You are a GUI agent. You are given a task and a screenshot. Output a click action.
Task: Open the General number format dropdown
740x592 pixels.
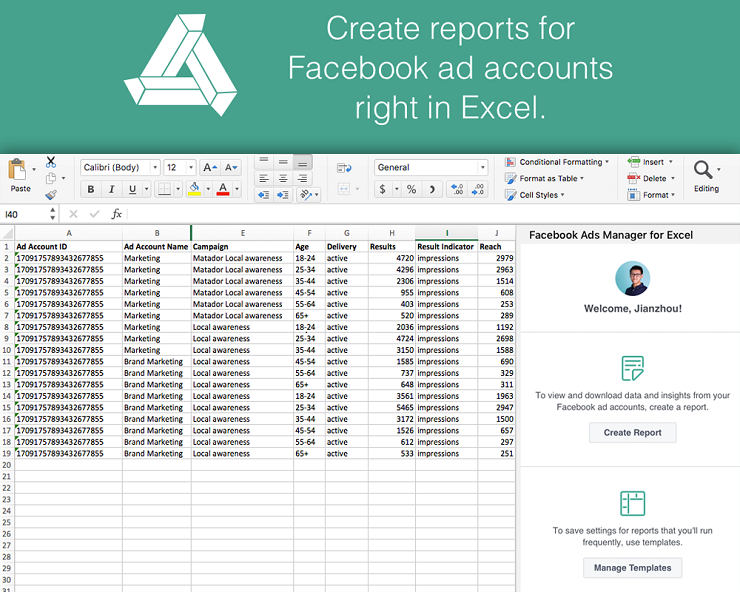(431, 168)
